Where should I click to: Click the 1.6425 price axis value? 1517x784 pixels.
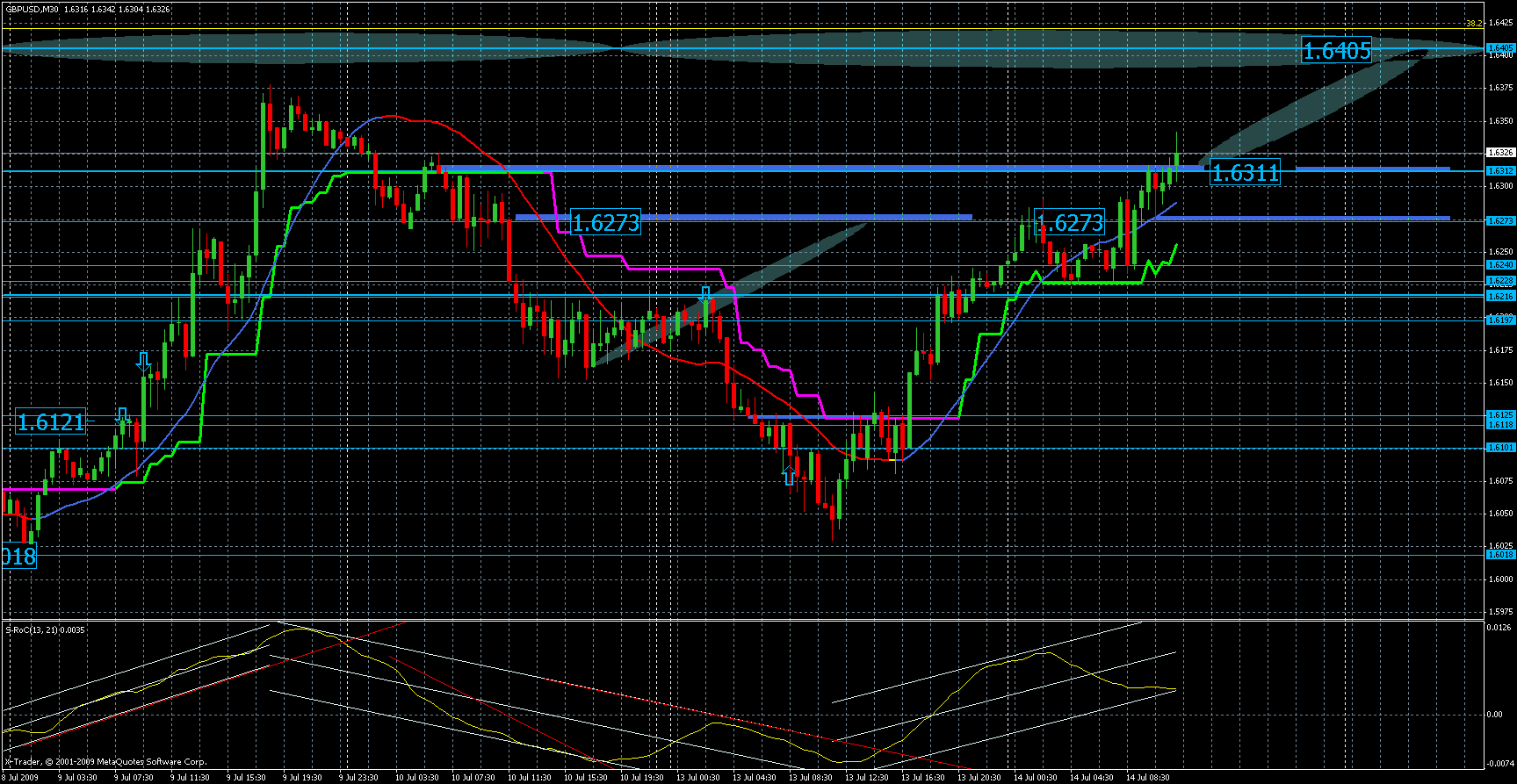[x=1499, y=22]
